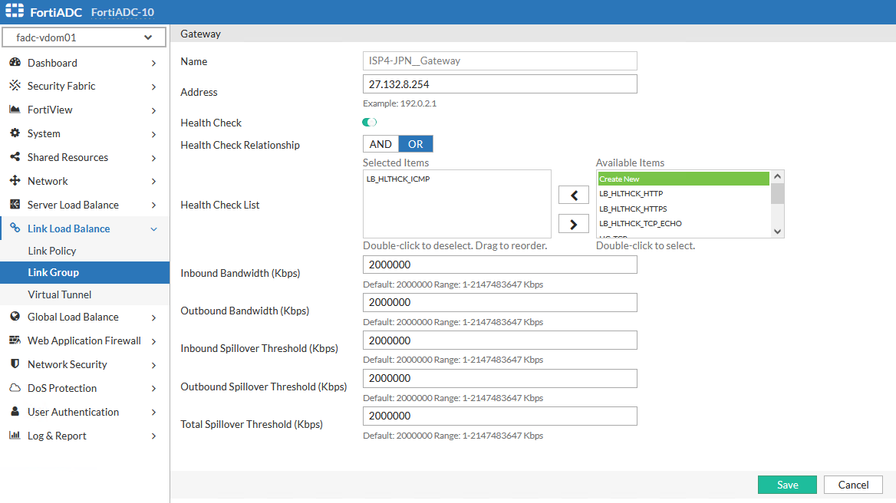
Task: Click Create New in Available Items
Action: [683, 179]
